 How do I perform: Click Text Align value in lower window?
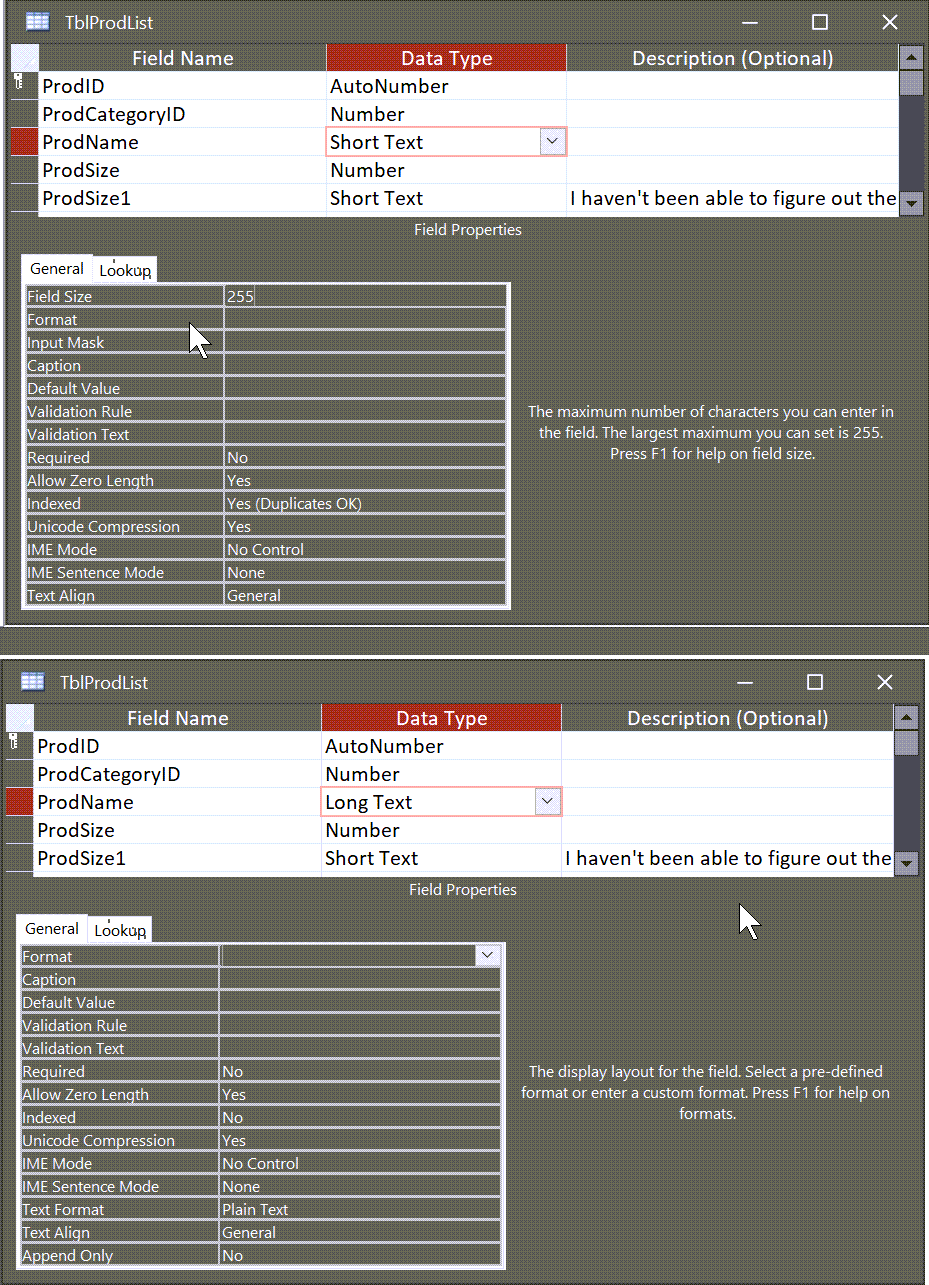coord(360,1232)
